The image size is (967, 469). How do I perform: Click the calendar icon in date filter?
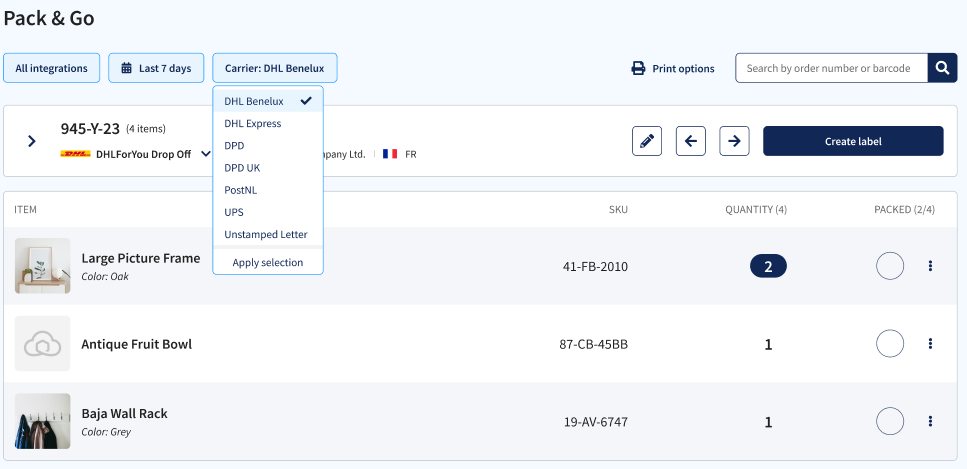[x=126, y=68]
